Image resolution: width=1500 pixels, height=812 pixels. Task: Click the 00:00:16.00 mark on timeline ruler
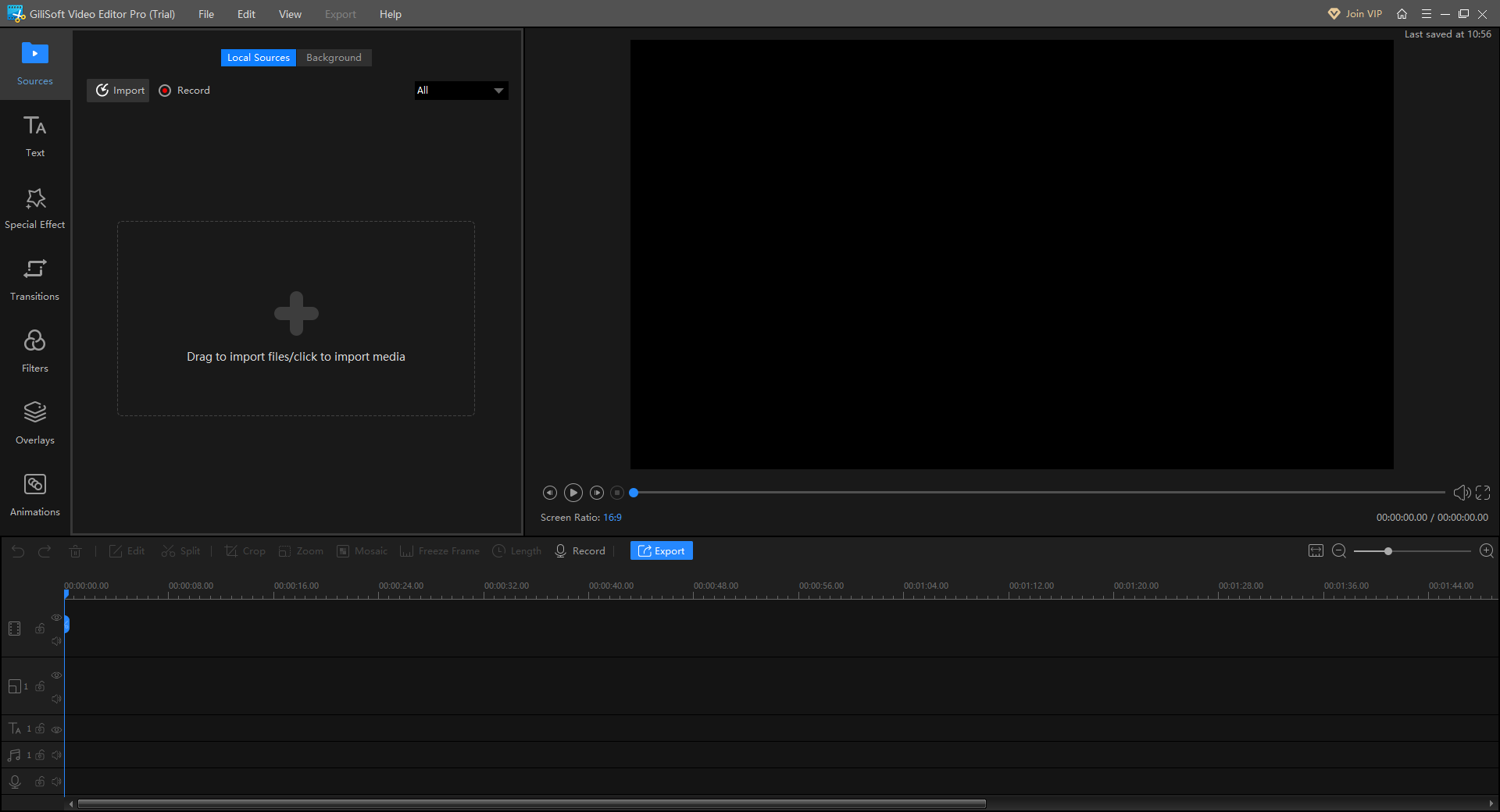click(x=296, y=586)
